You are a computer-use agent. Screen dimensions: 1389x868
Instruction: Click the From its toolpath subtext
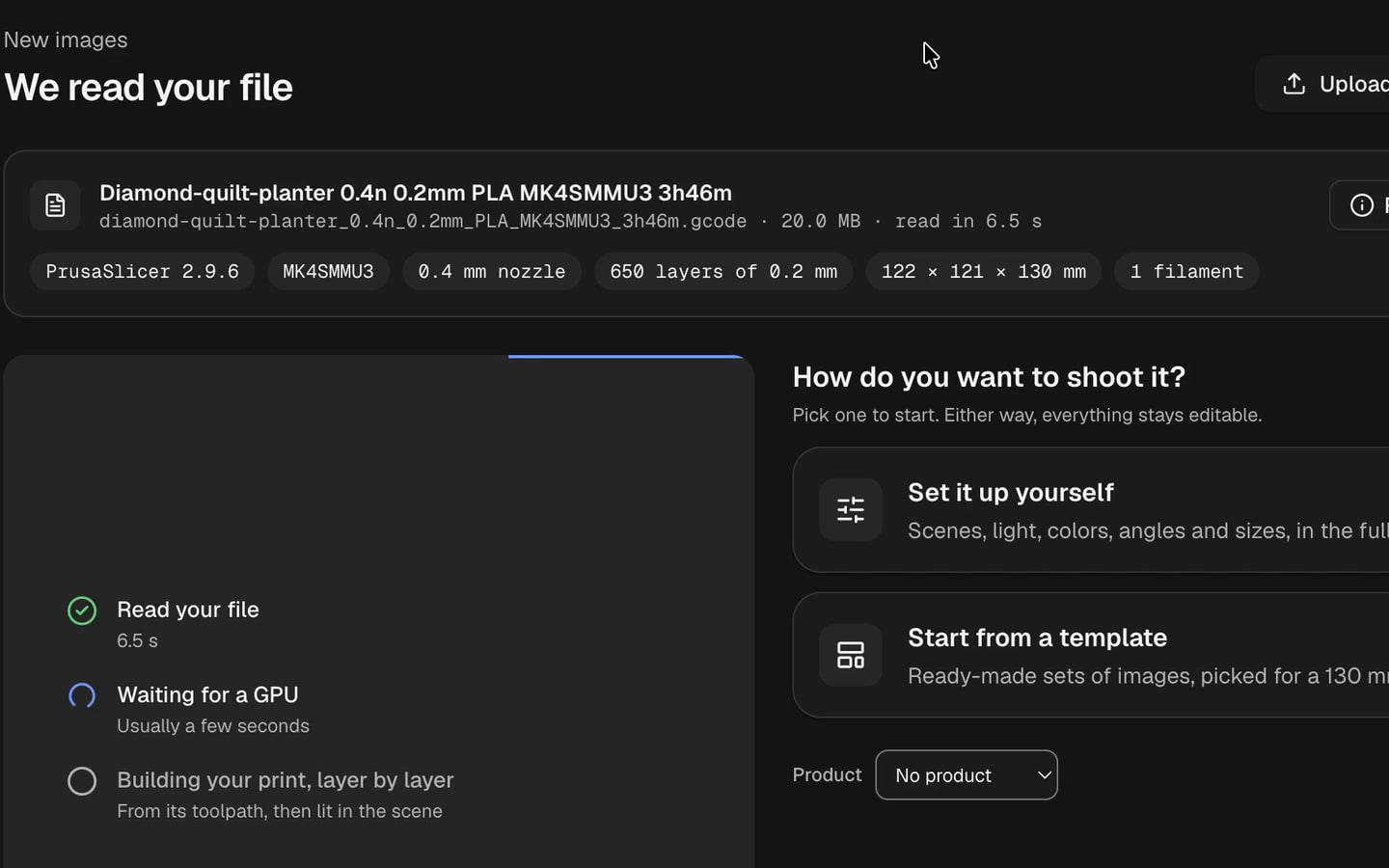(280, 811)
